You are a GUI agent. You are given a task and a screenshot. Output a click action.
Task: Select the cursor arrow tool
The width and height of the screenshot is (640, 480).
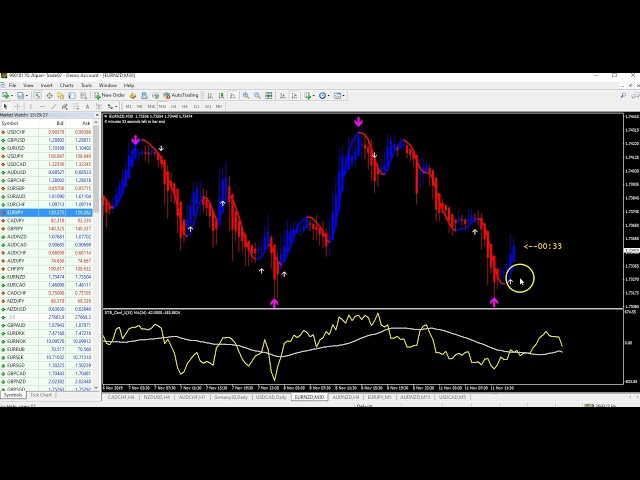[x=6, y=106]
